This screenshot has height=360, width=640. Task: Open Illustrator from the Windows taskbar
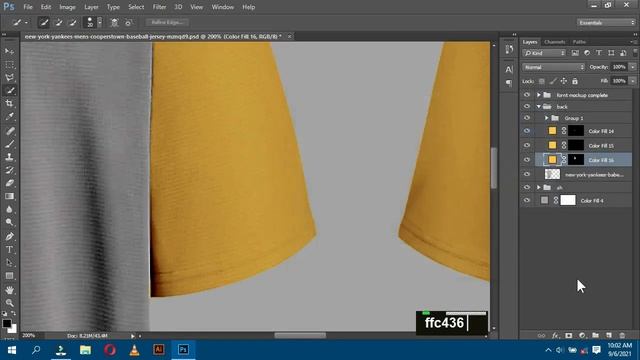pos(159,350)
